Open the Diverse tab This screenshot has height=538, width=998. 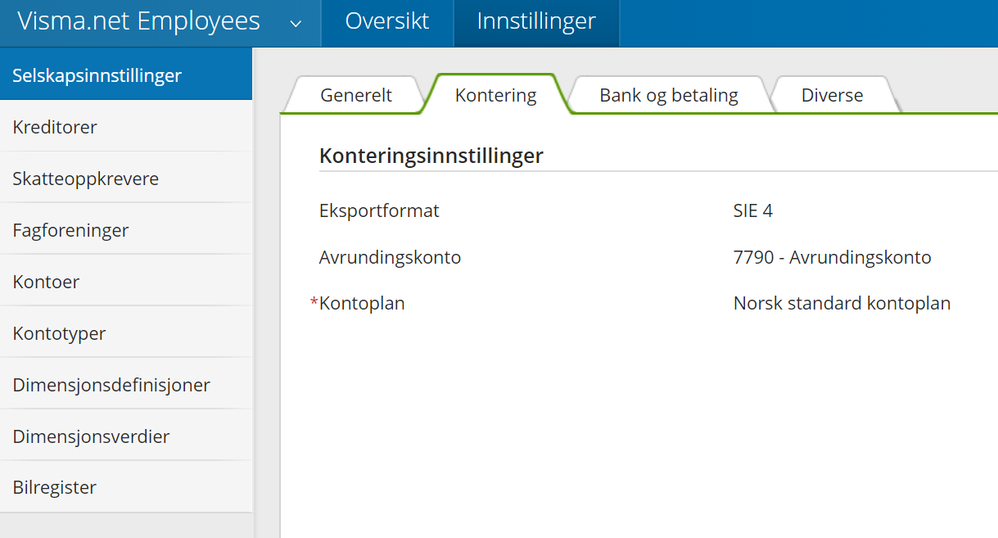832,96
